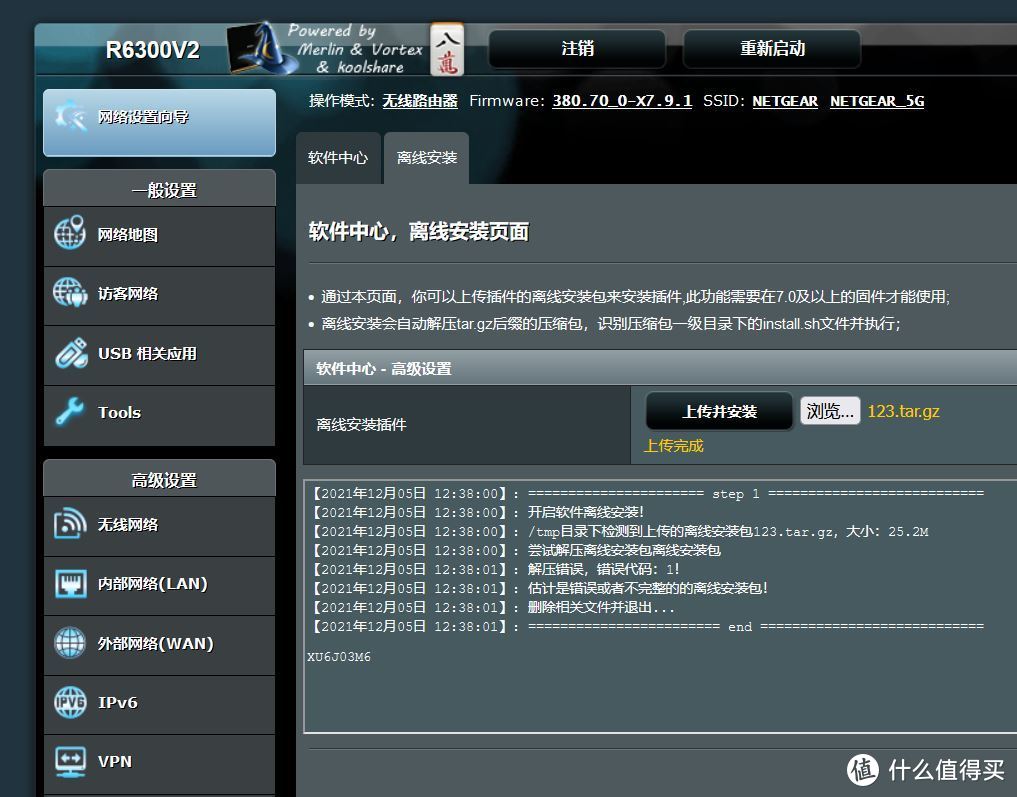Select the 无线网络 wireless icon
Image resolution: width=1017 pixels, height=797 pixels.
pos(68,525)
